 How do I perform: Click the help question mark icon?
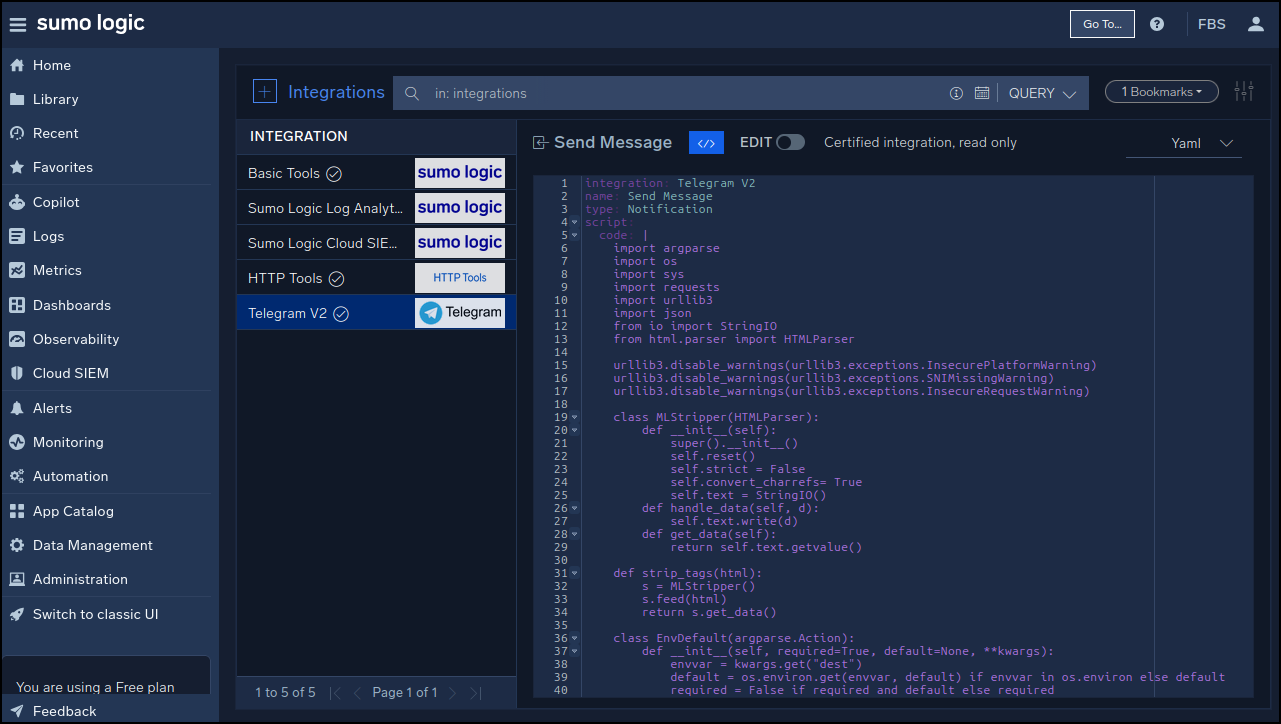tap(1157, 24)
